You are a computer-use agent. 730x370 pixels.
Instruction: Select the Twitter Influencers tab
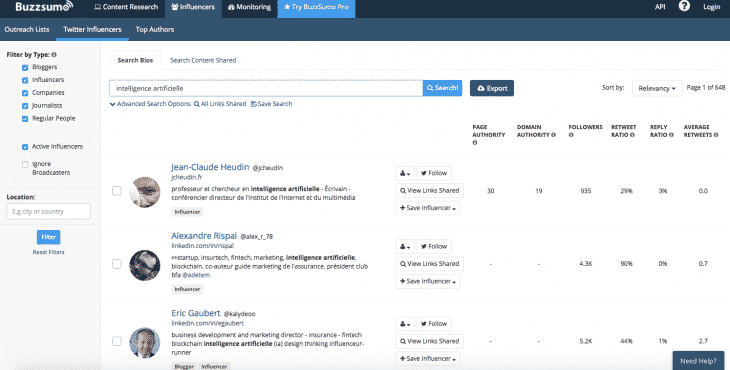[x=92, y=29]
